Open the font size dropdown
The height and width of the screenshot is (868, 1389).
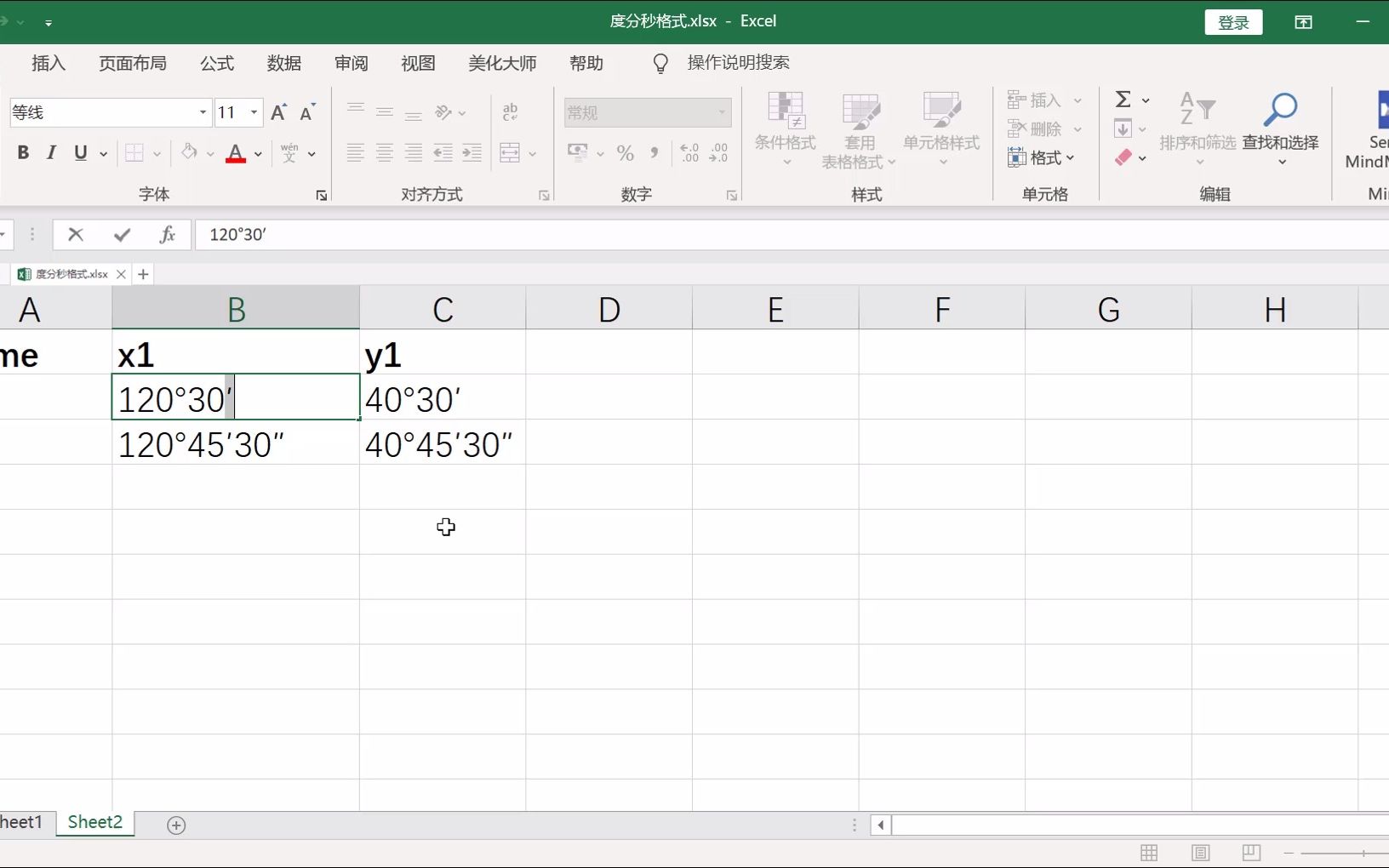pos(254,111)
